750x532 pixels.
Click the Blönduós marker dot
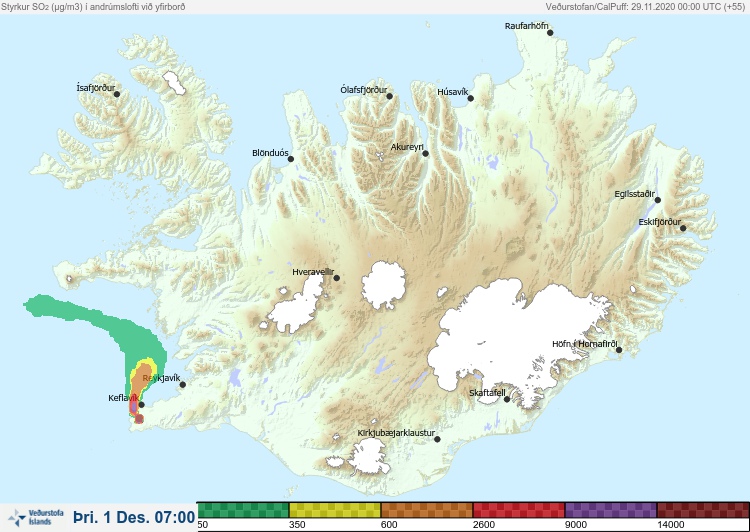point(291,159)
